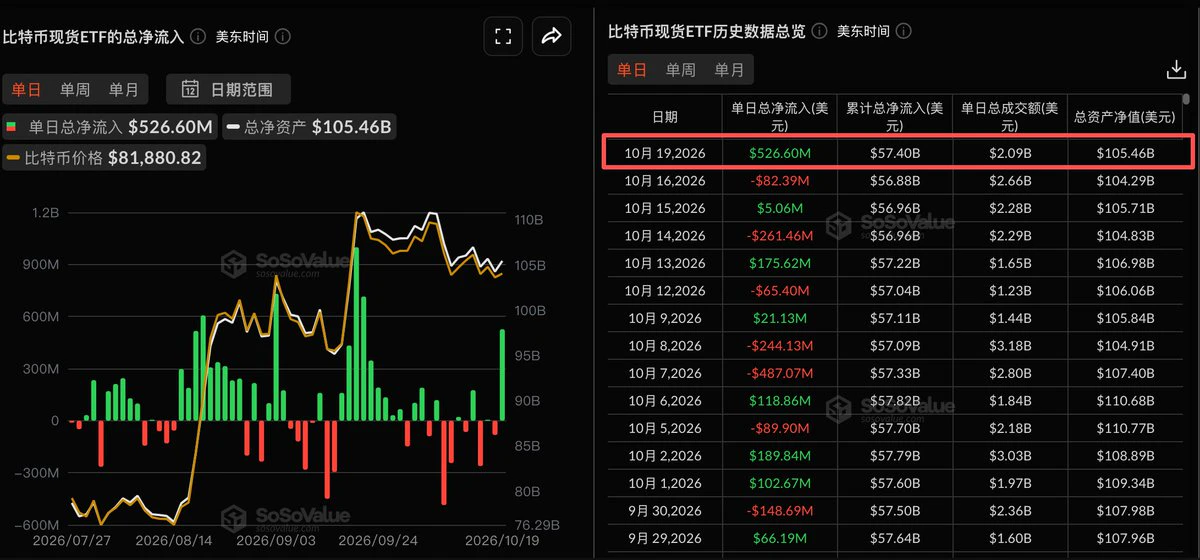This screenshot has height=560, width=1200.
Task: Click the -$244.13M outflow cell
Action: point(780,346)
